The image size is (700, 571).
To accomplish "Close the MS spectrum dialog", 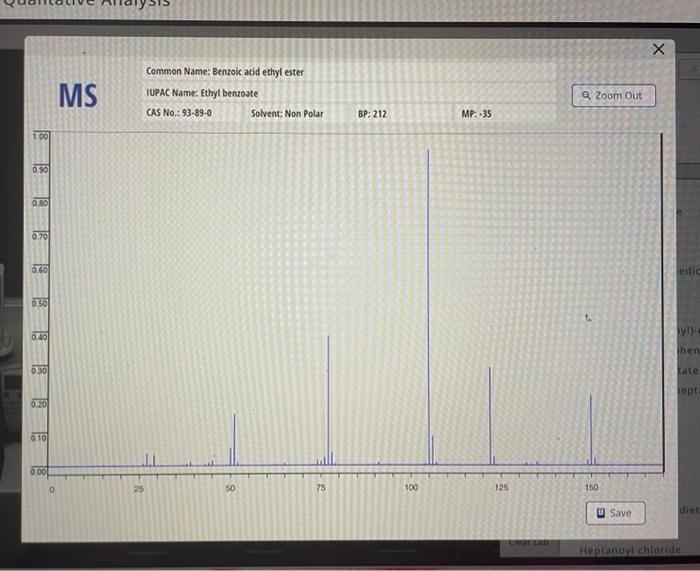I will tap(658, 49).
